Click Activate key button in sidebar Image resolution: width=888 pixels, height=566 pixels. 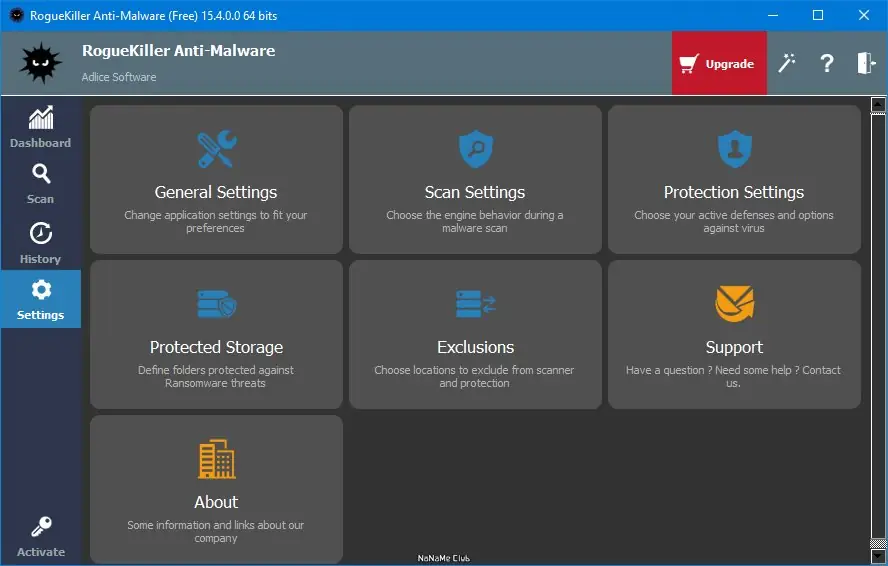pos(41,537)
